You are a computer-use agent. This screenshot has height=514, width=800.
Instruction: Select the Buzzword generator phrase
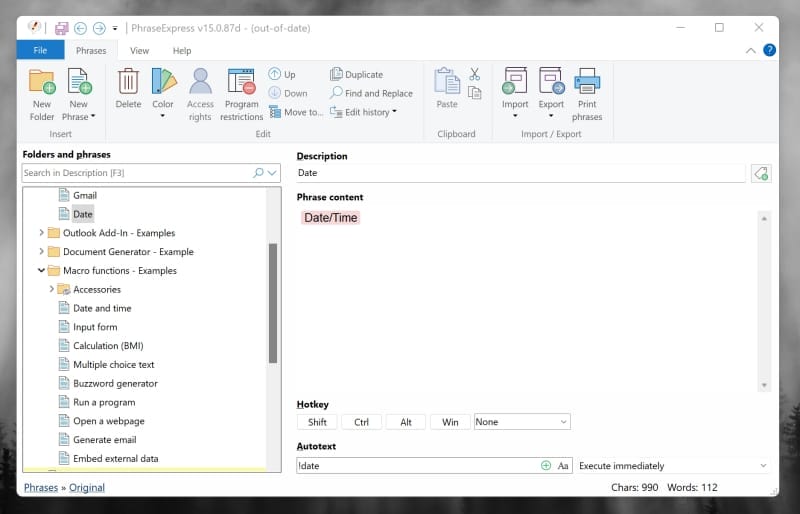[115, 383]
